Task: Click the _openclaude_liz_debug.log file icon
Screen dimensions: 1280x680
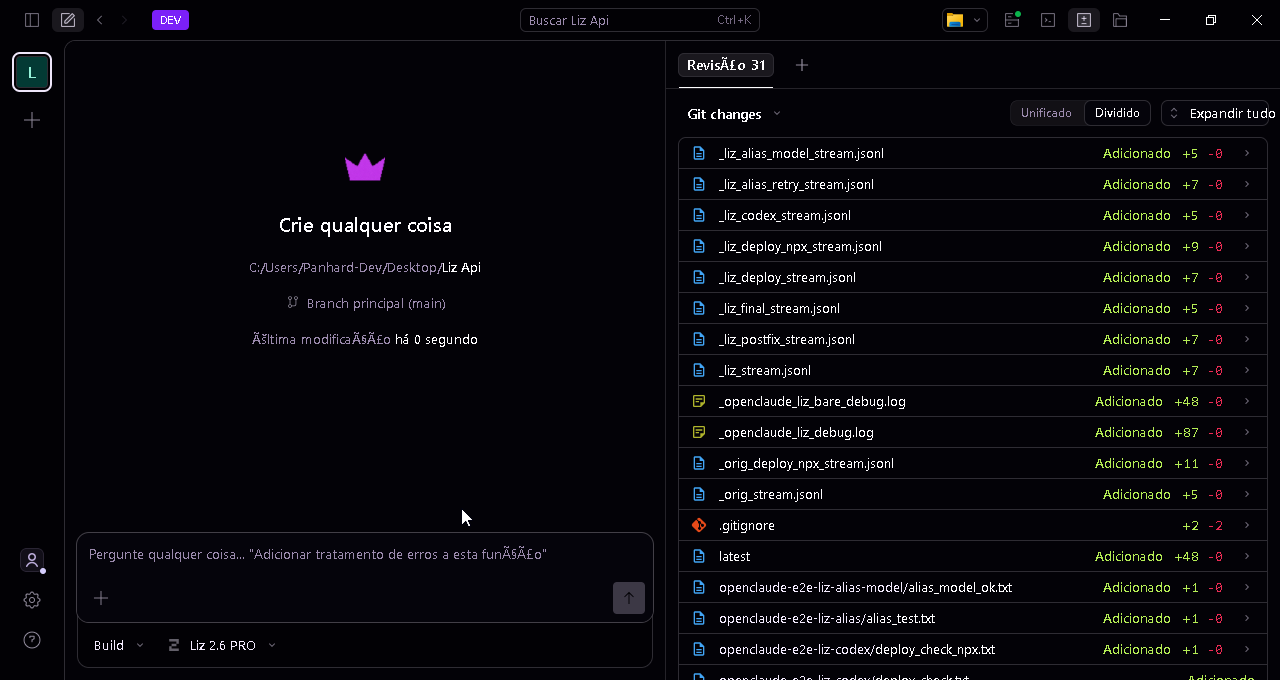Action: (699, 432)
